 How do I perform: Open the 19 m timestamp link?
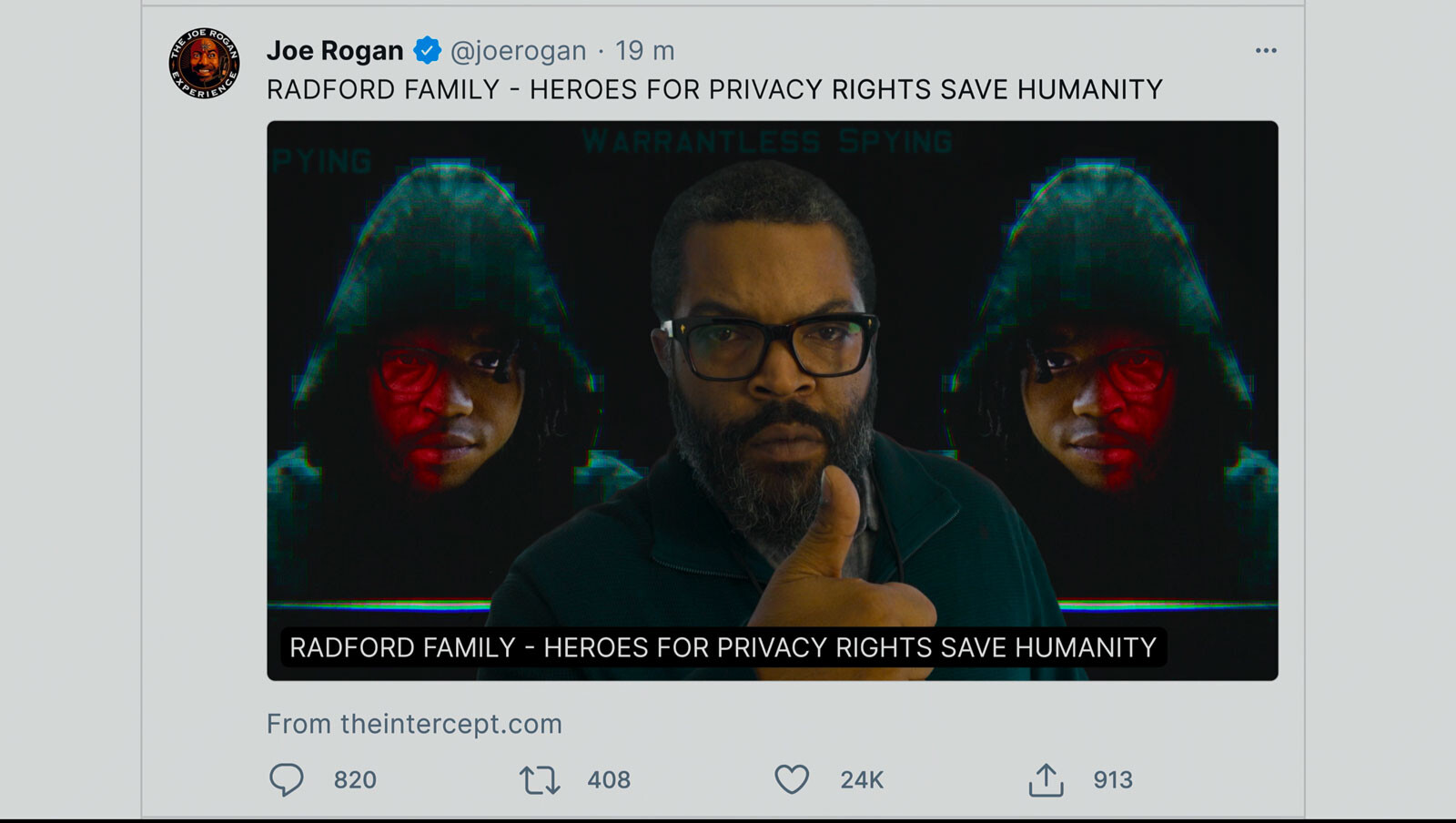[x=644, y=51]
